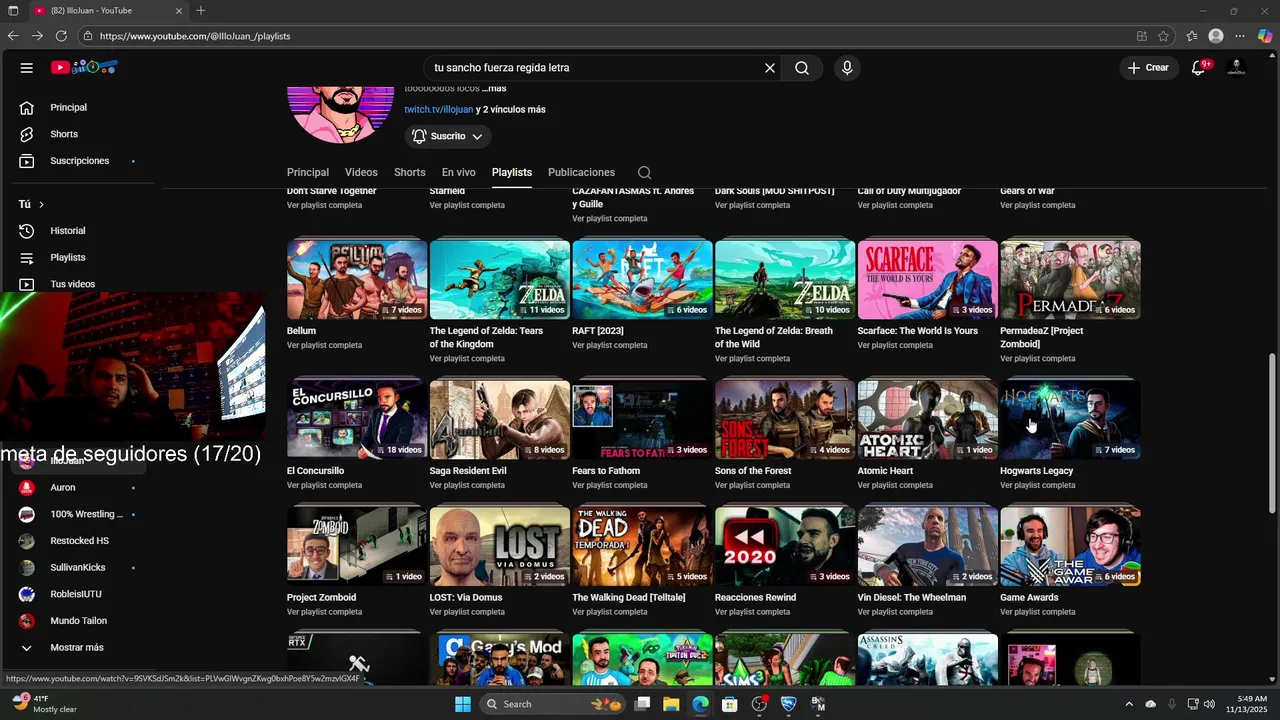Open SullivanKicks subscription channel

pos(80,568)
